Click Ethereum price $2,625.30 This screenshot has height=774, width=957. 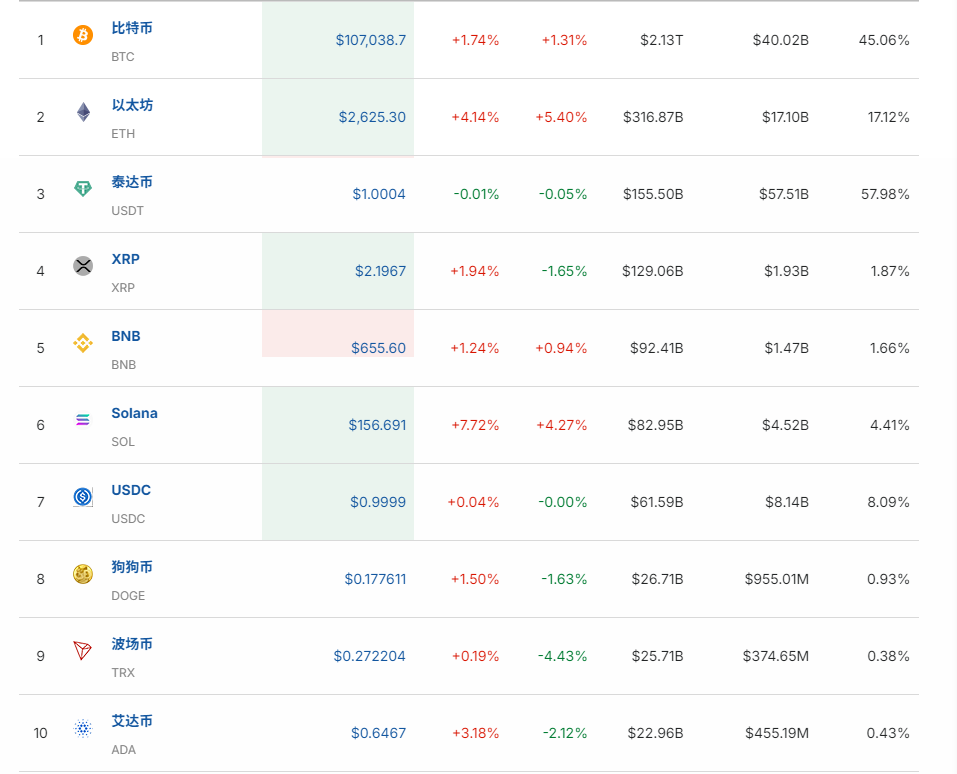pyautogui.click(x=372, y=117)
